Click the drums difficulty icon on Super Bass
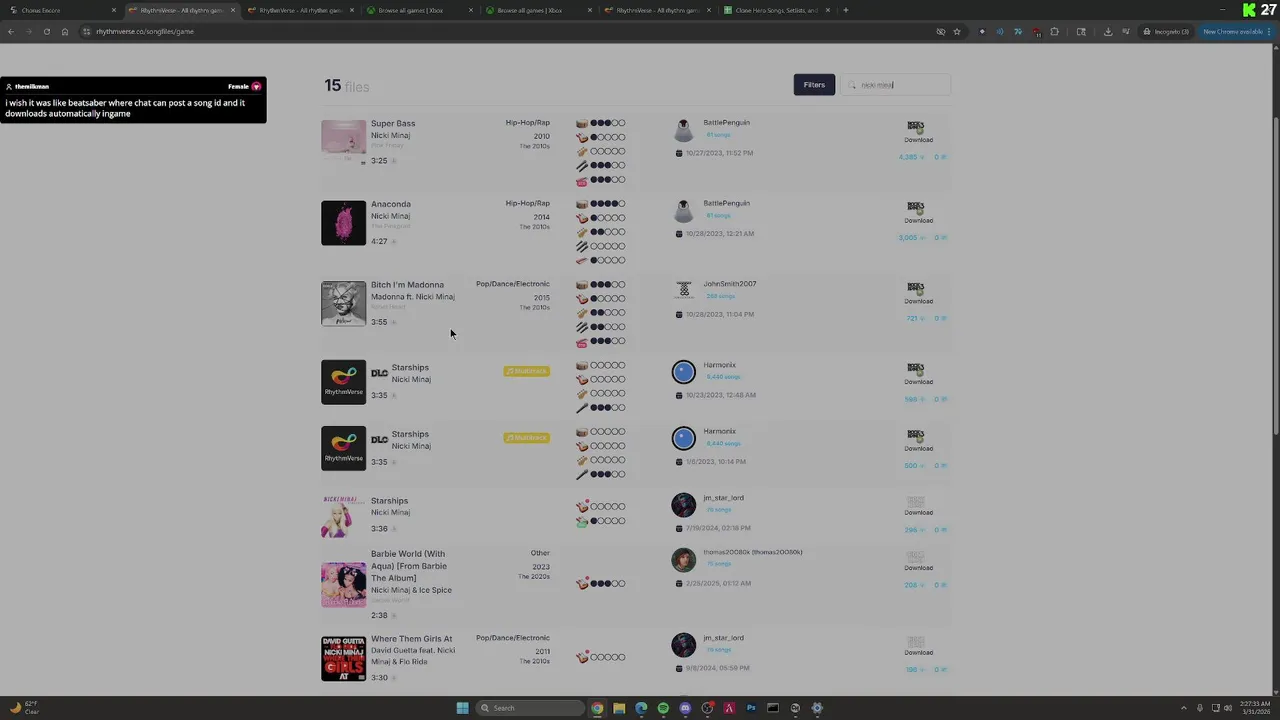Screen dimensions: 1280x720 tap(582, 123)
